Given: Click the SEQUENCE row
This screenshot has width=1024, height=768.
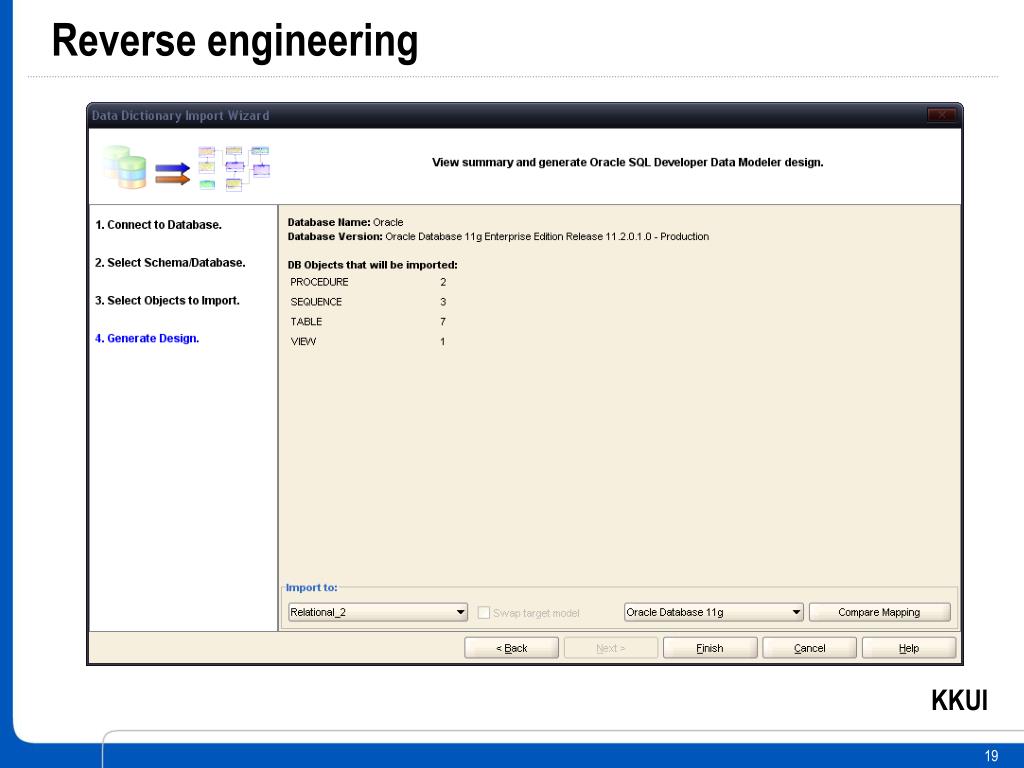Looking at the screenshot, I should point(368,302).
